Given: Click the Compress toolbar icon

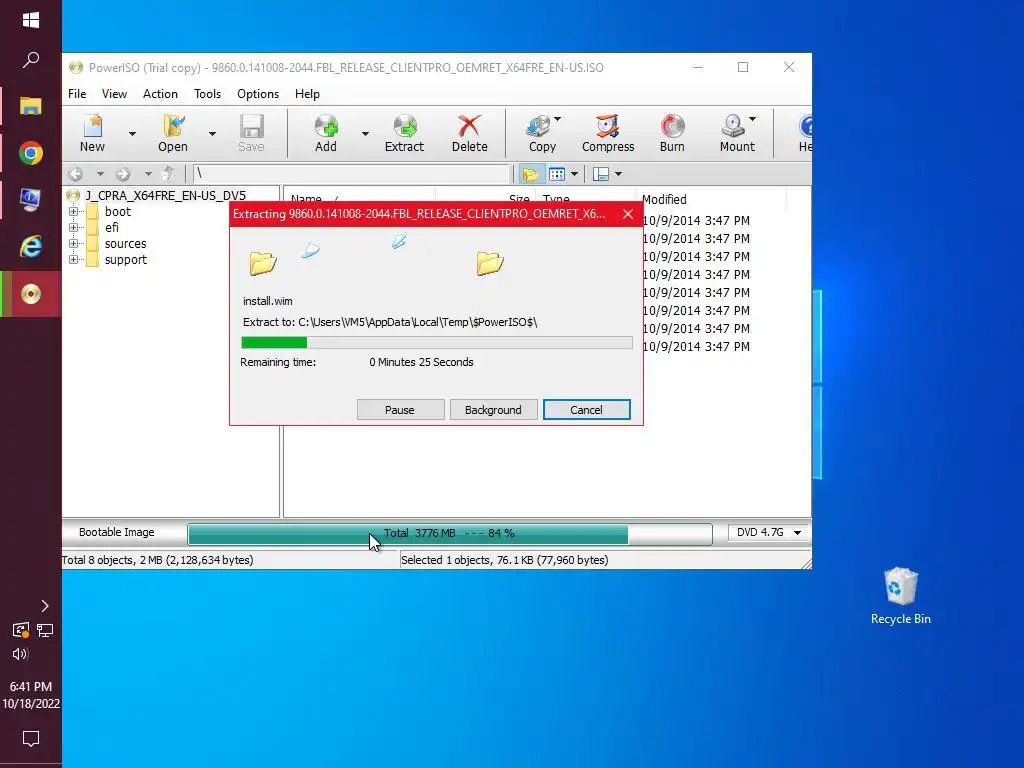Looking at the screenshot, I should coord(608,133).
